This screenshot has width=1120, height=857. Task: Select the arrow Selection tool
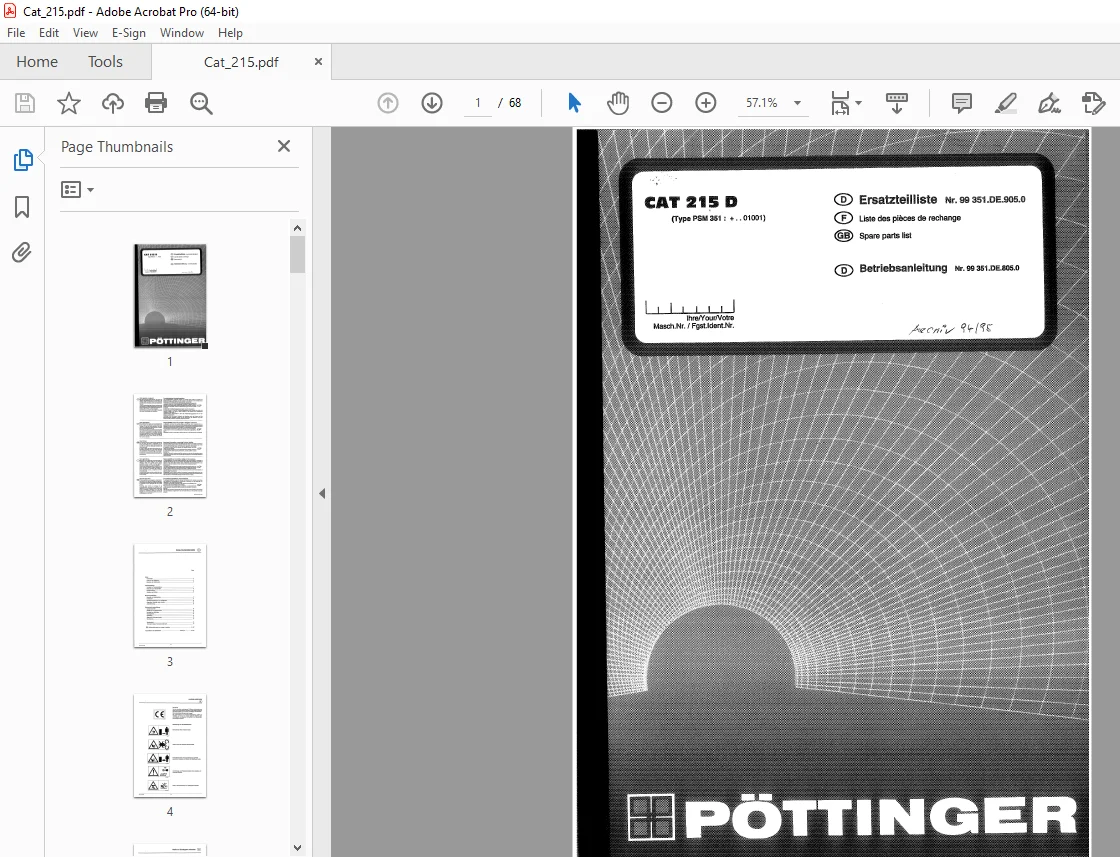[x=574, y=103]
